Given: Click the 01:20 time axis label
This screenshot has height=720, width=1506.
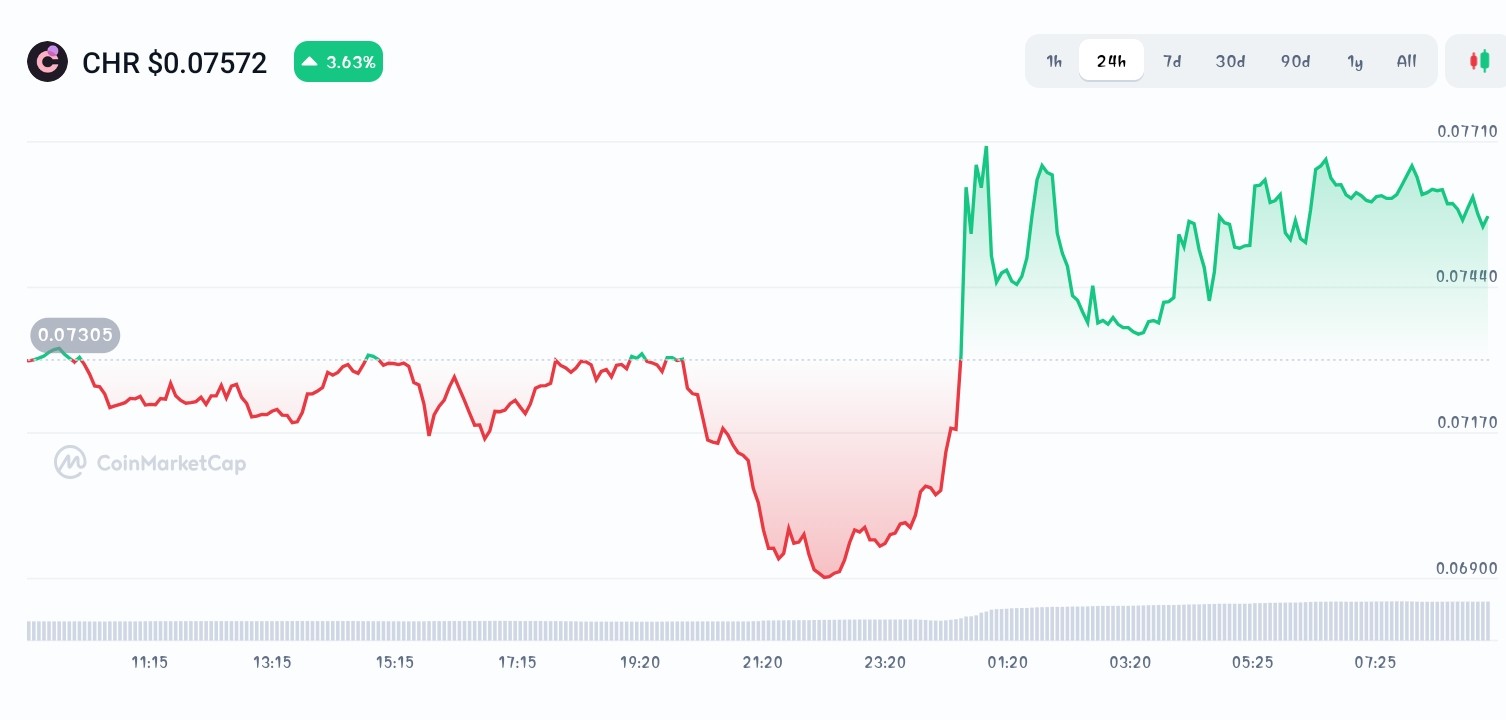Looking at the screenshot, I should coord(1007,662).
